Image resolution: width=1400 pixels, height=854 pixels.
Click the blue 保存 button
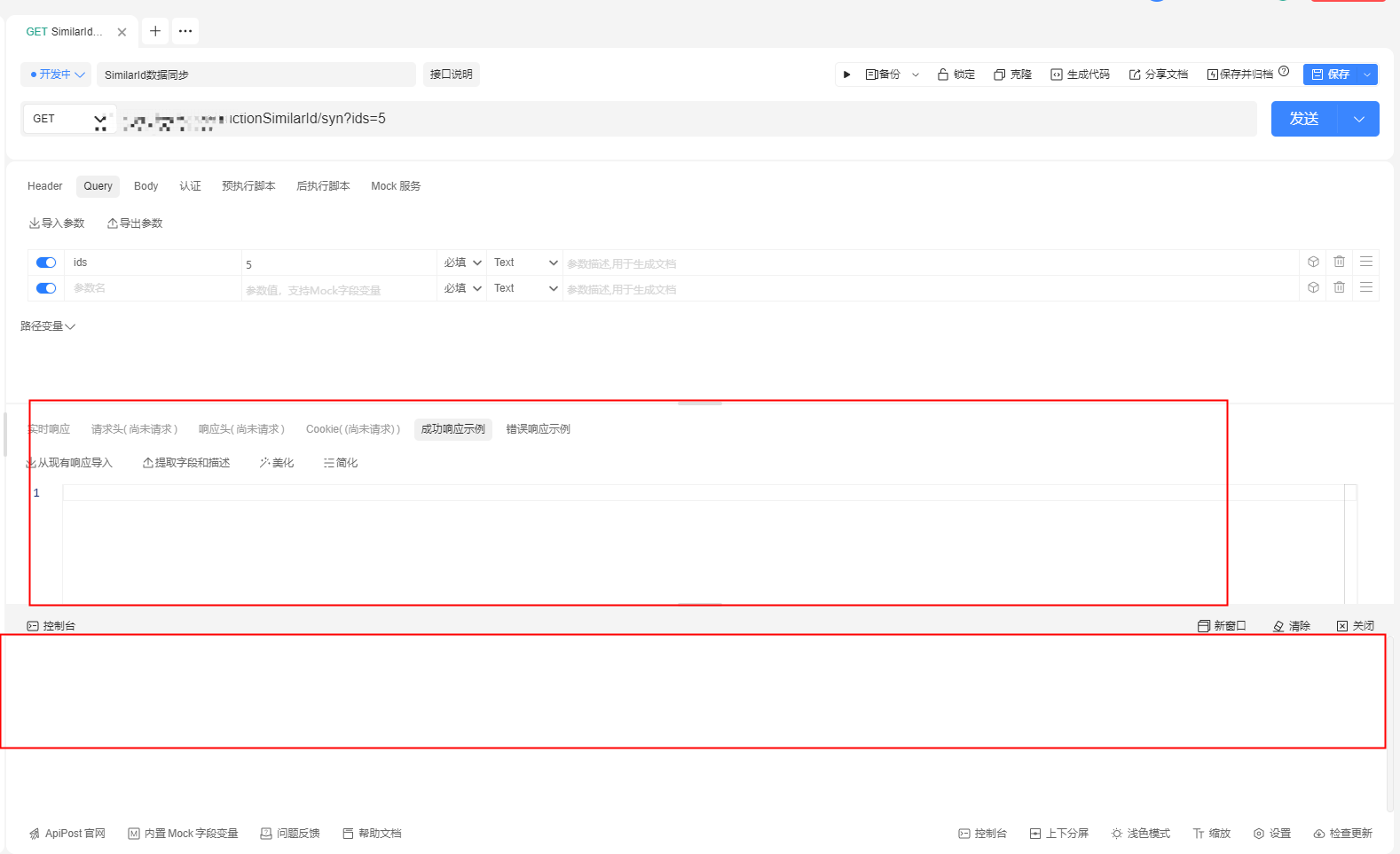pyautogui.click(x=1330, y=74)
